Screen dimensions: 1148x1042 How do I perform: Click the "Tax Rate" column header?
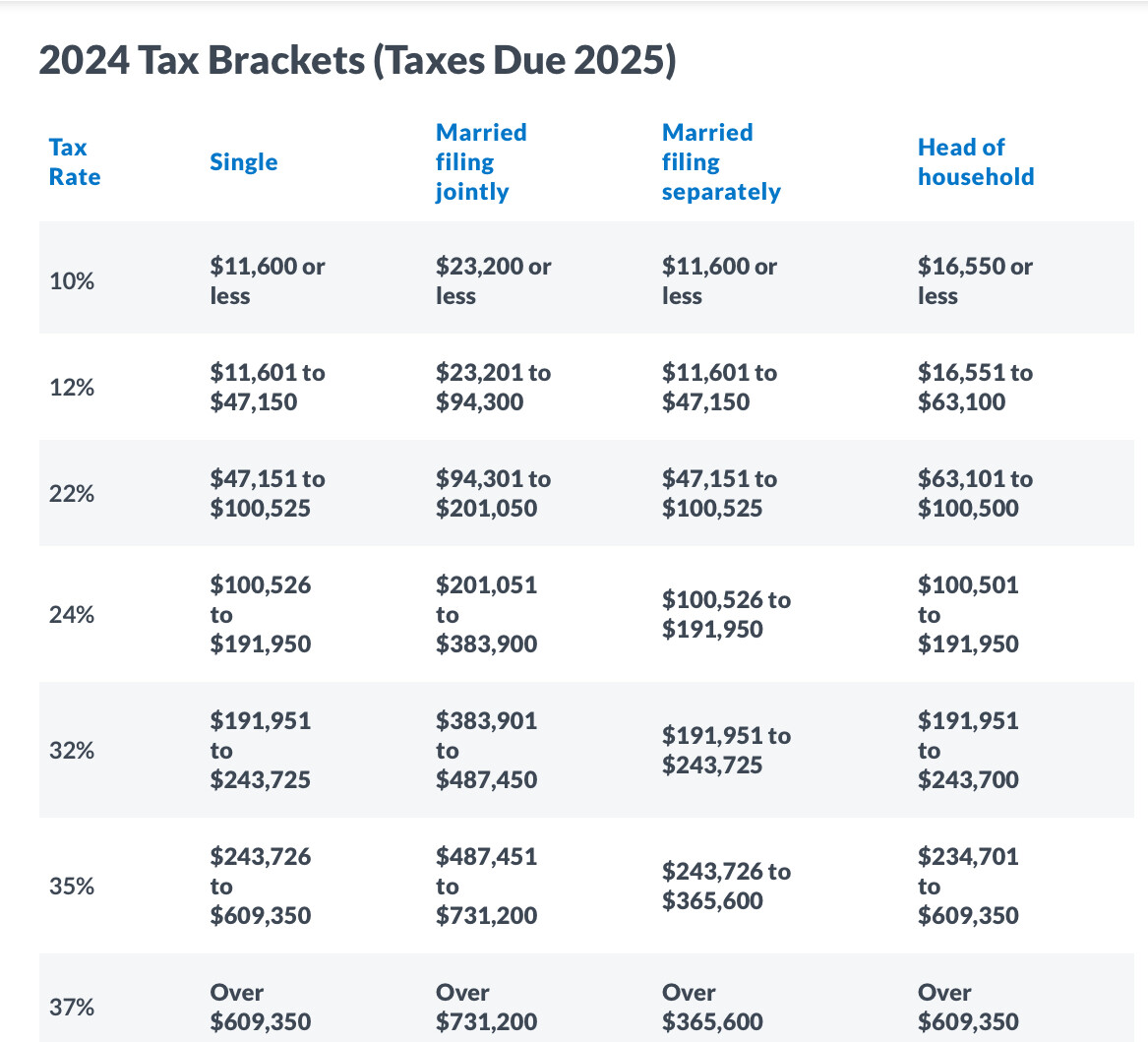(75, 162)
